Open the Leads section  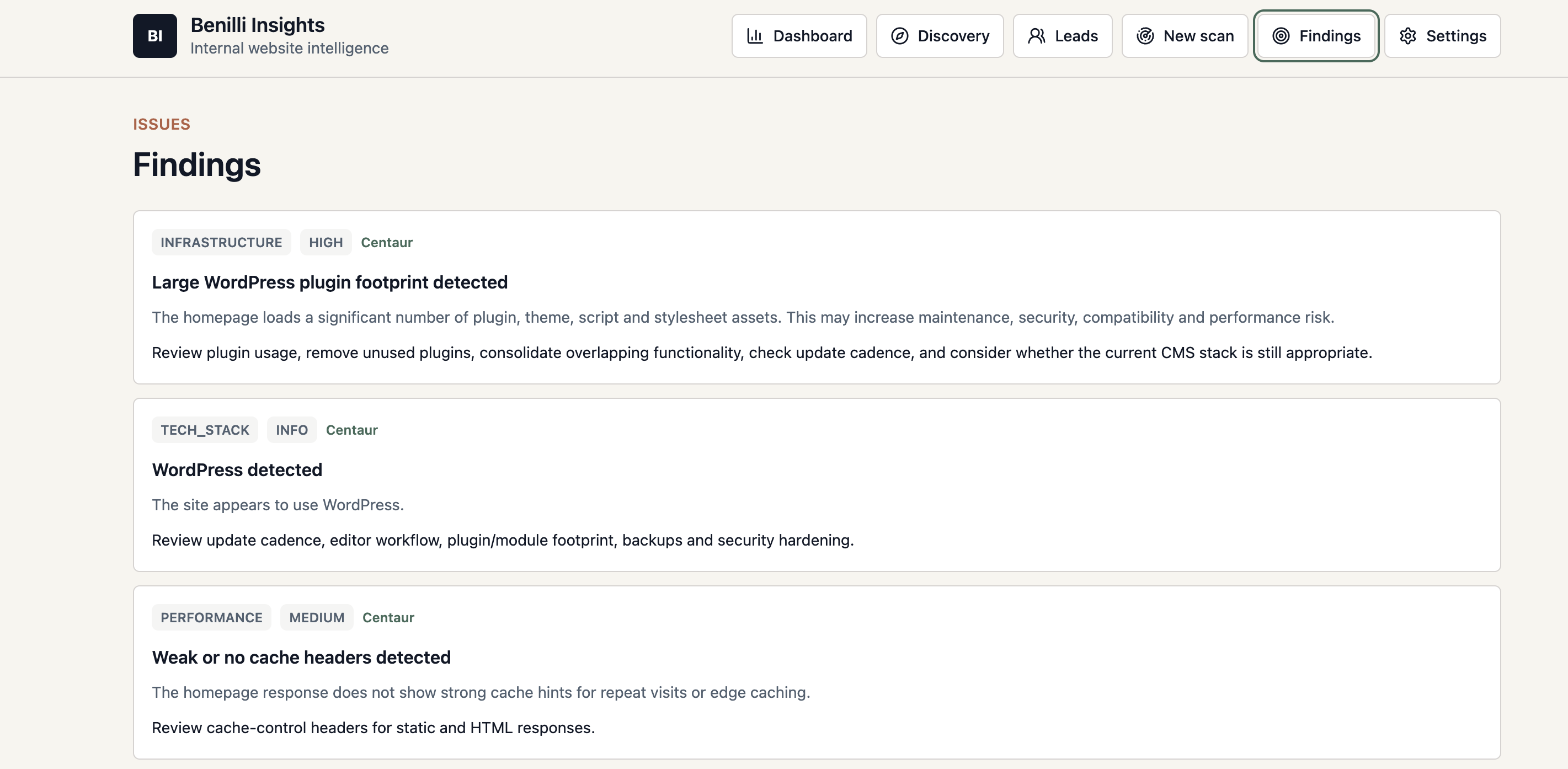click(1062, 36)
